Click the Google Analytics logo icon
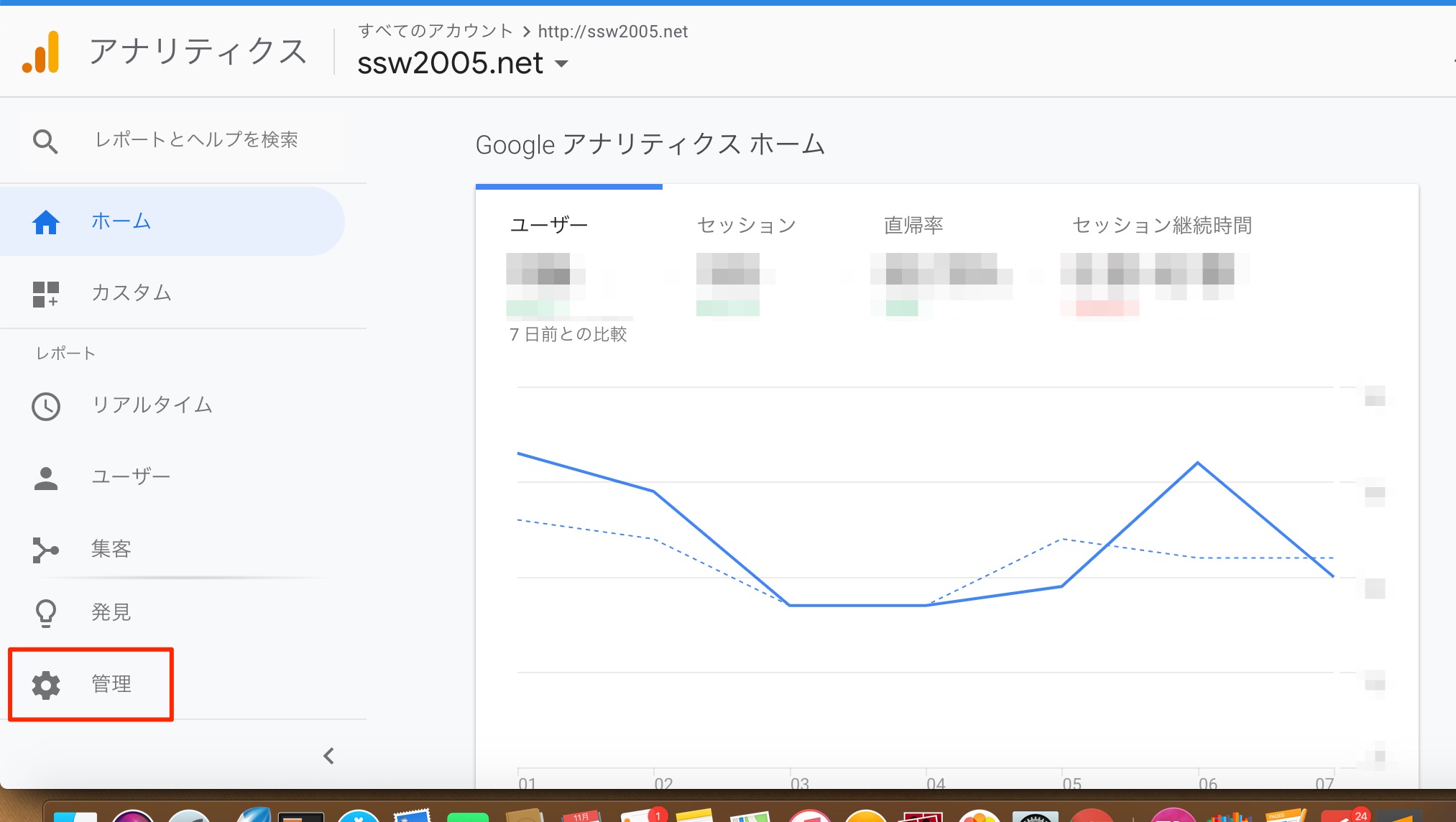 point(40,52)
